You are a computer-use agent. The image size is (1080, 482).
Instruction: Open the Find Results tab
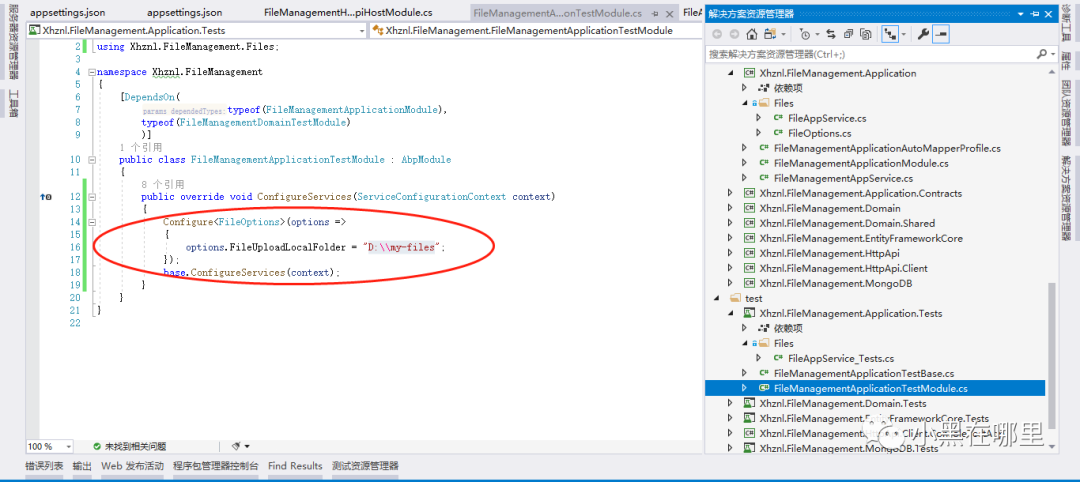tap(295, 466)
